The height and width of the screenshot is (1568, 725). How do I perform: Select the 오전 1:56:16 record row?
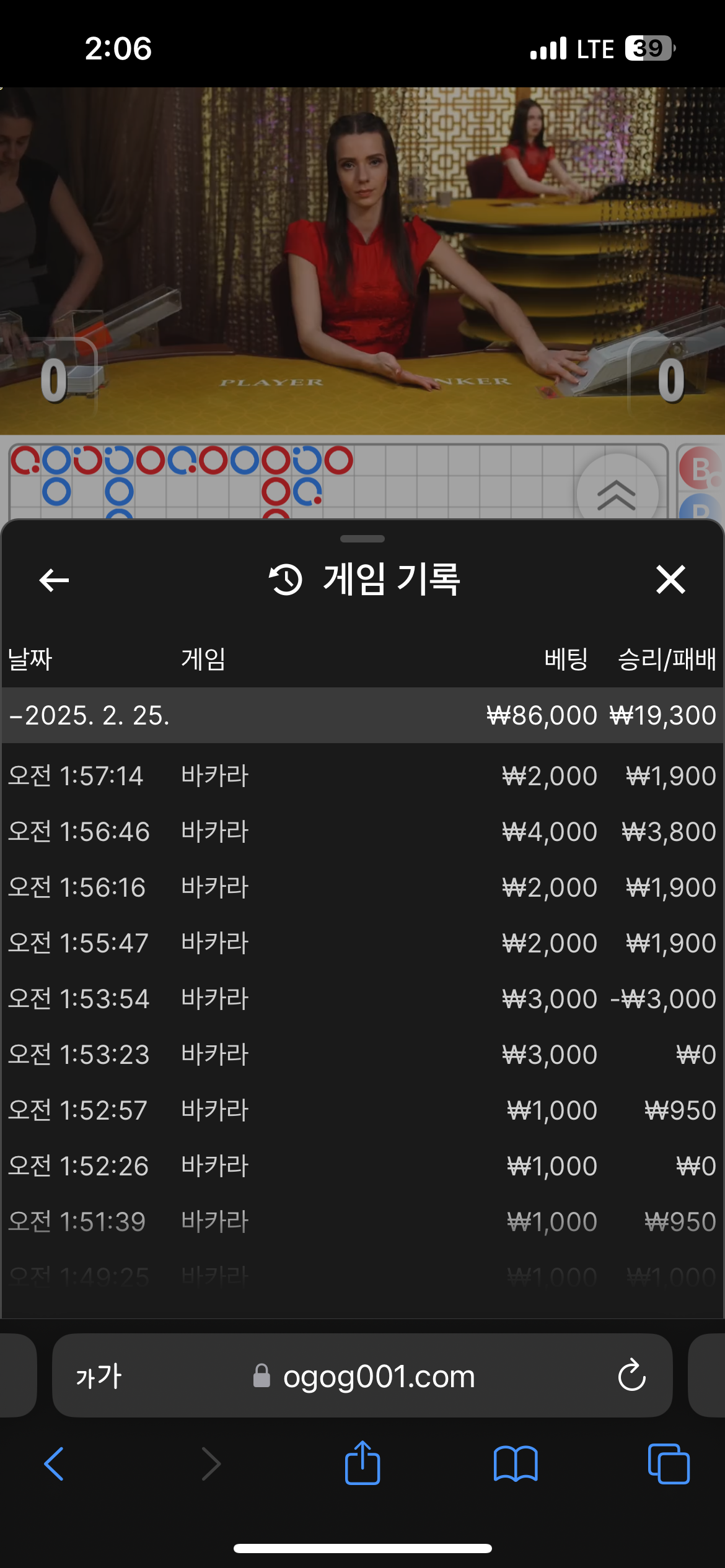click(x=362, y=887)
